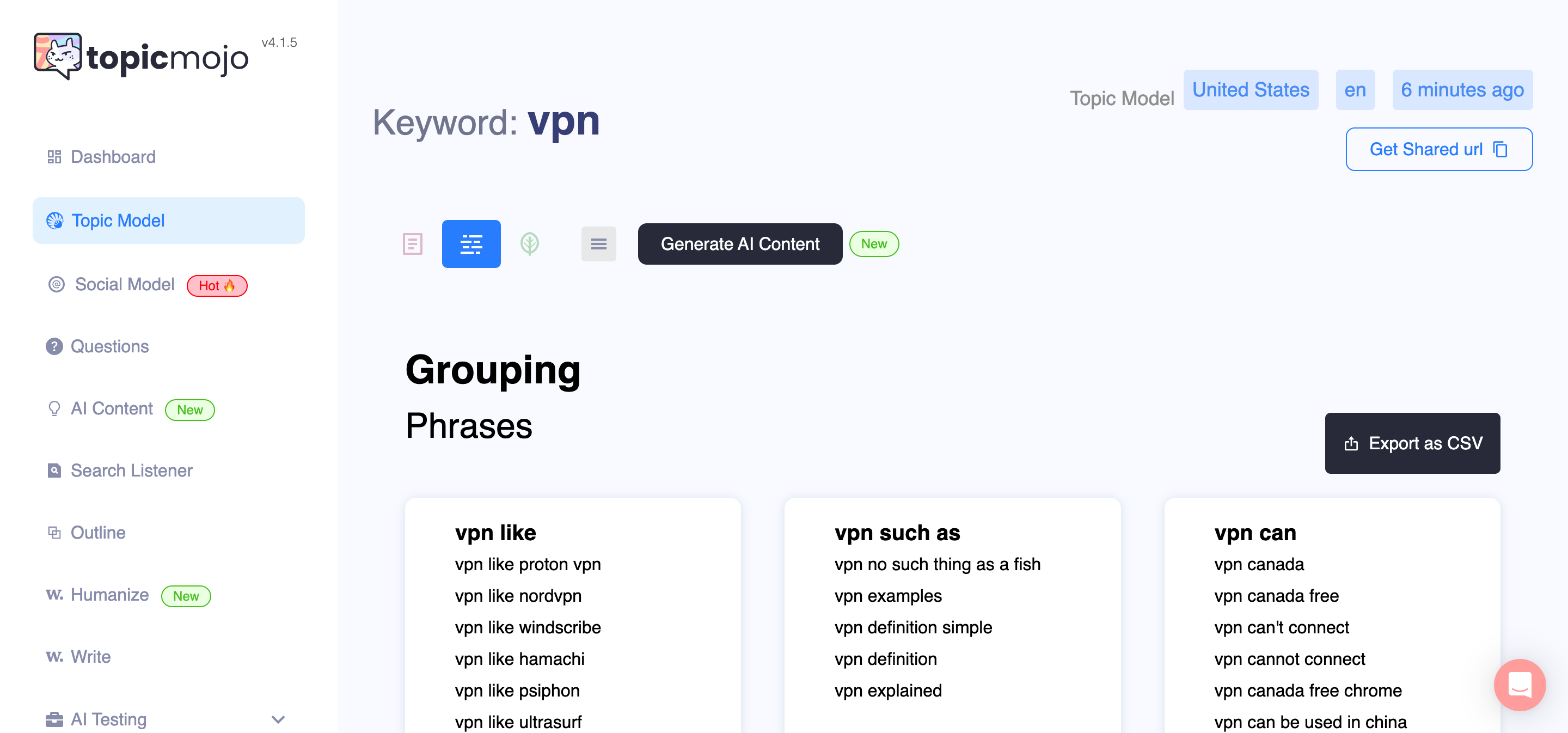Click the gray list lines icon

point(598,244)
